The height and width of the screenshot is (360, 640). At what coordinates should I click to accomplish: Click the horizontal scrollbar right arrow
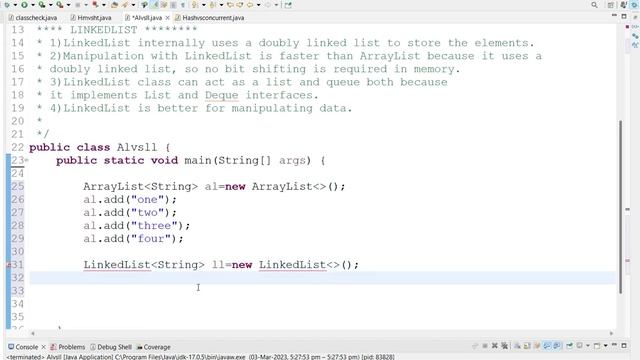coord(611,333)
